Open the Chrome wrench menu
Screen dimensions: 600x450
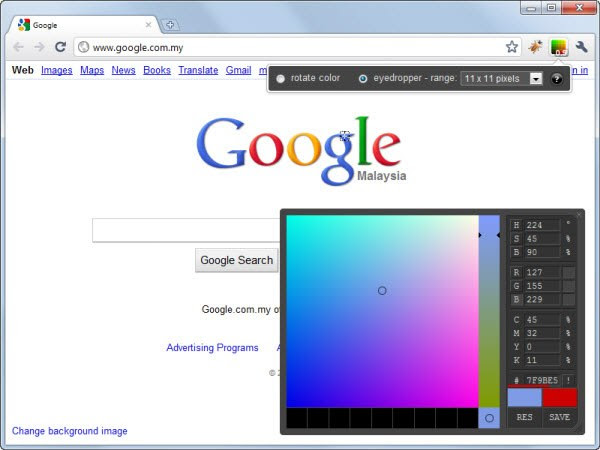[582, 47]
